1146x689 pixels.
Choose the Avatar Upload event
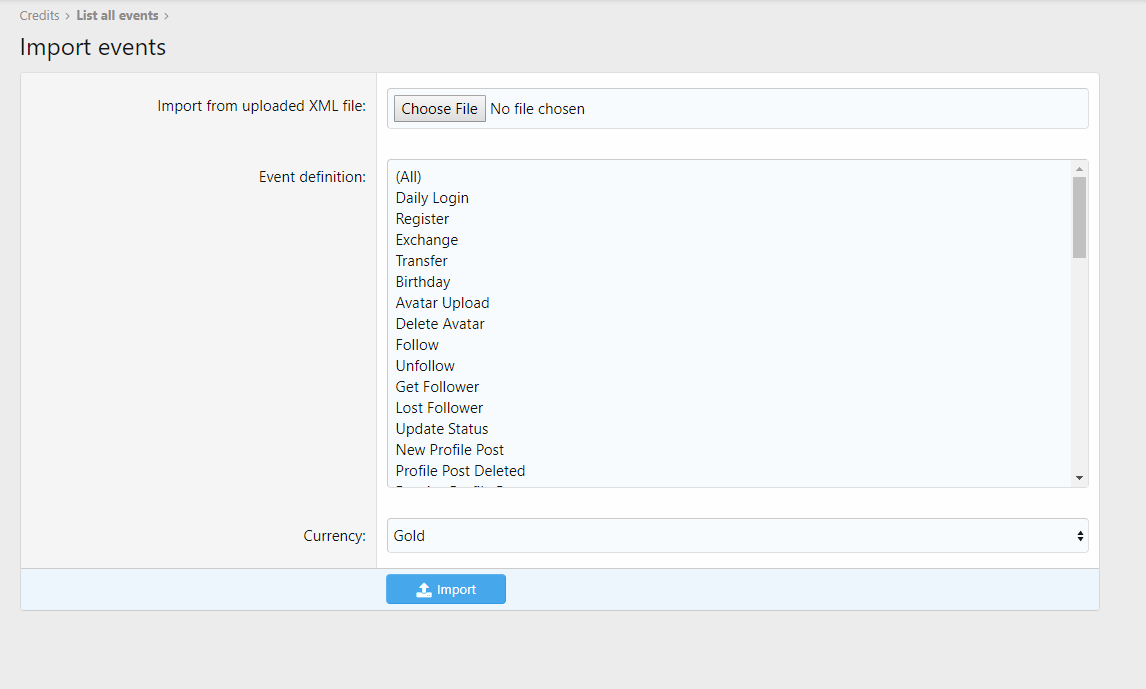442,303
